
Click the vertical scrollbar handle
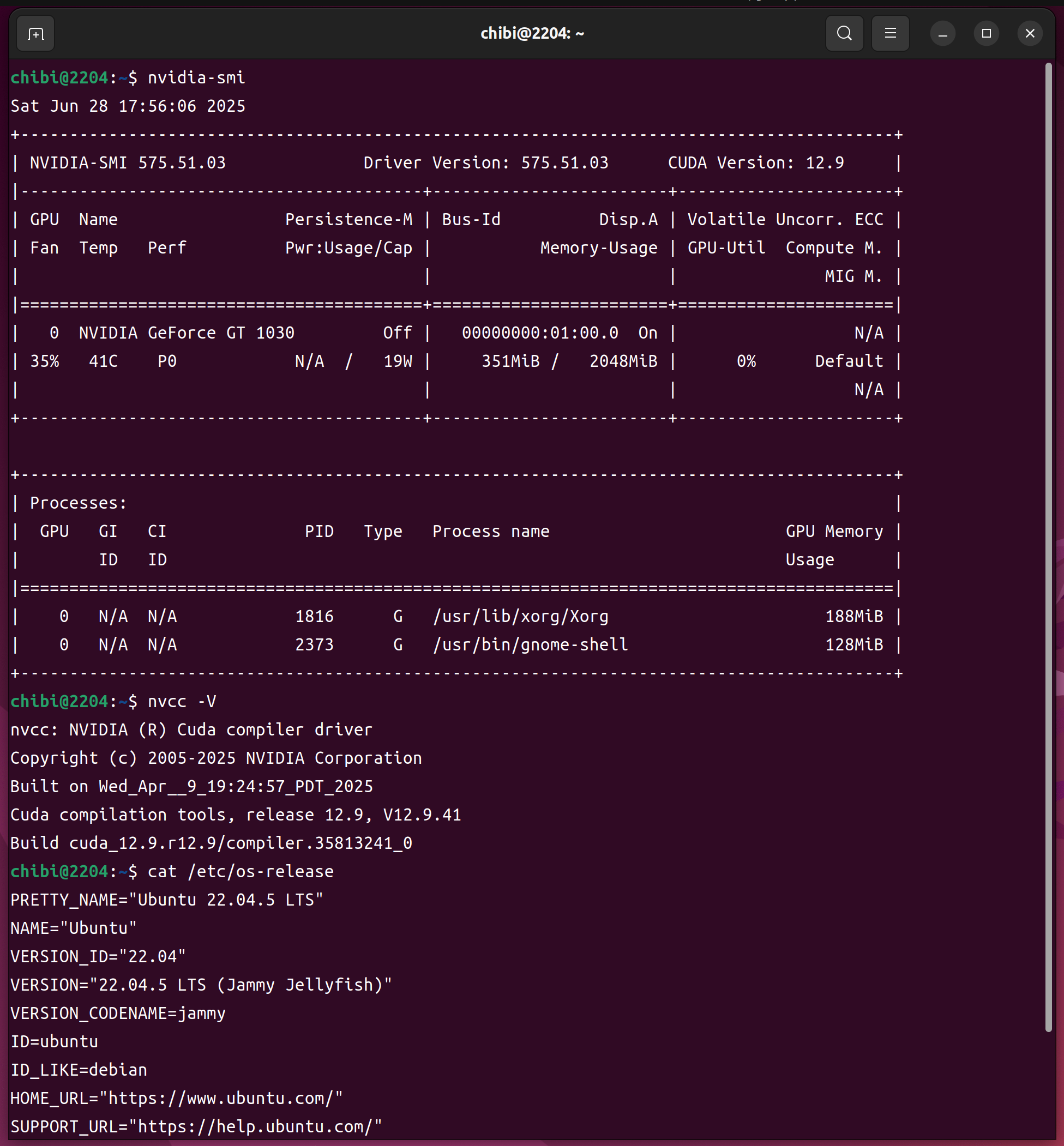(x=1048, y=547)
